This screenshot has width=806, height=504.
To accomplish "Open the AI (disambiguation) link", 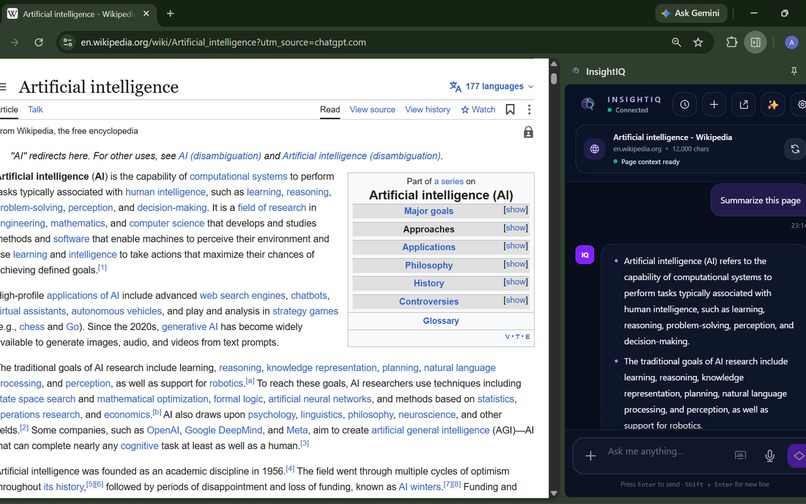I will [219, 156].
